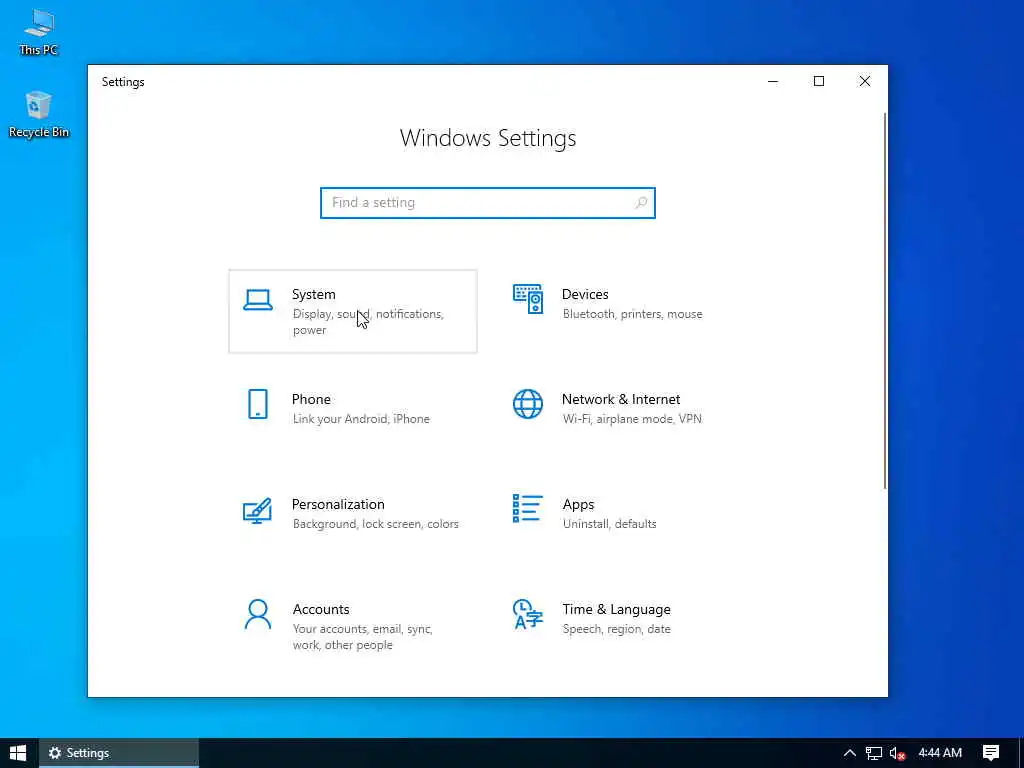
Task: Click the Devices heading text
Action: (x=585, y=295)
